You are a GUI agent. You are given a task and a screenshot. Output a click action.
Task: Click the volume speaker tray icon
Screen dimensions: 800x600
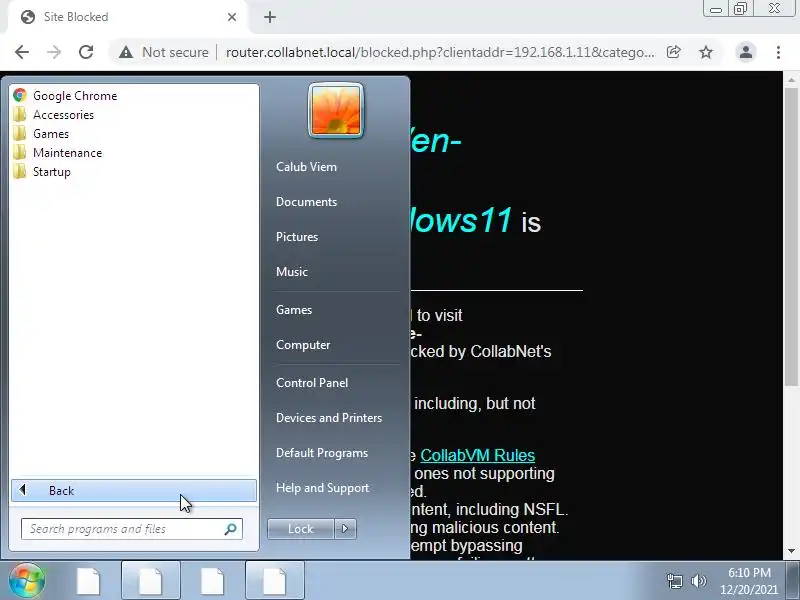(x=698, y=581)
